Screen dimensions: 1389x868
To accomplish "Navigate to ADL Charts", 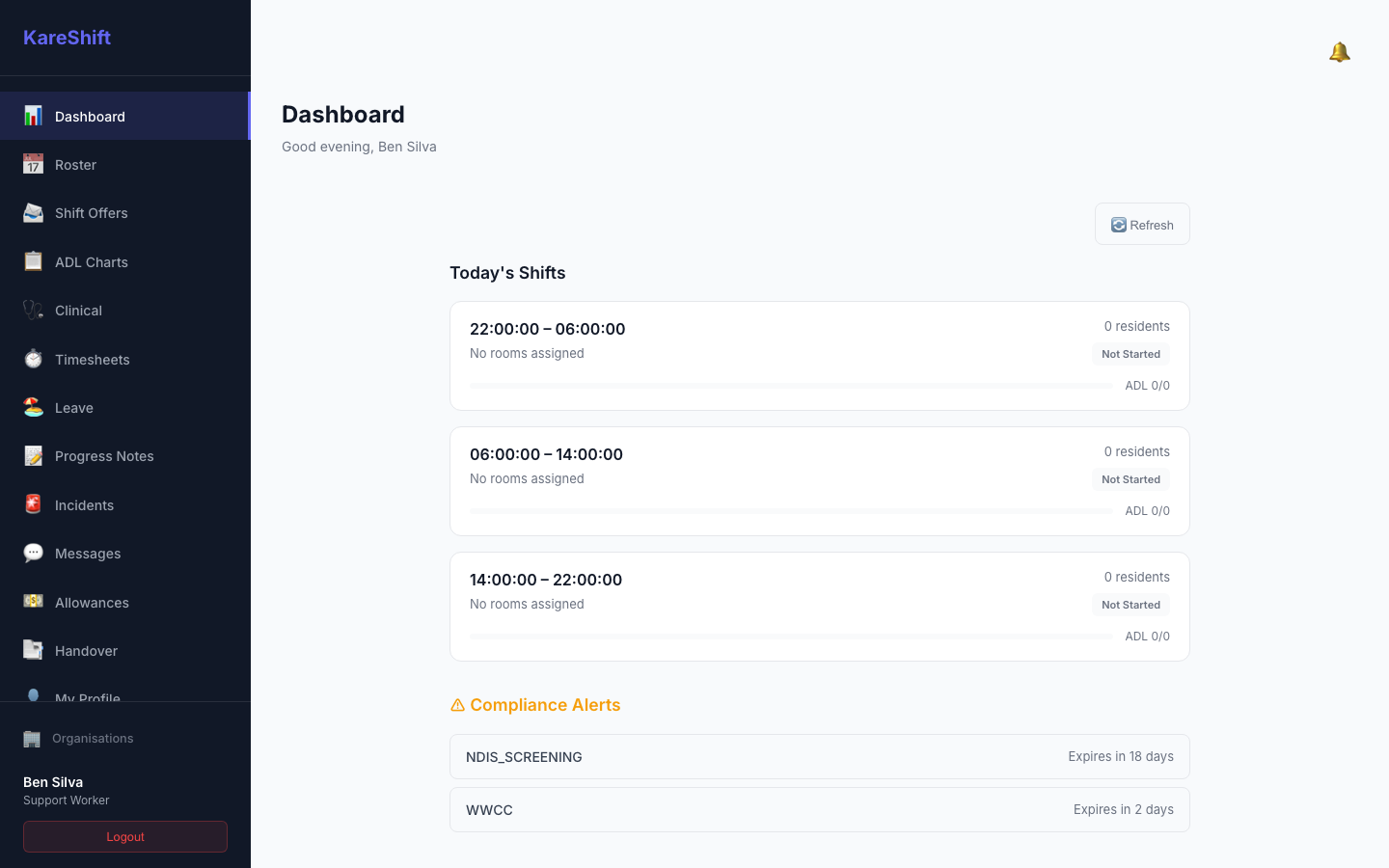I will click(x=125, y=261).
